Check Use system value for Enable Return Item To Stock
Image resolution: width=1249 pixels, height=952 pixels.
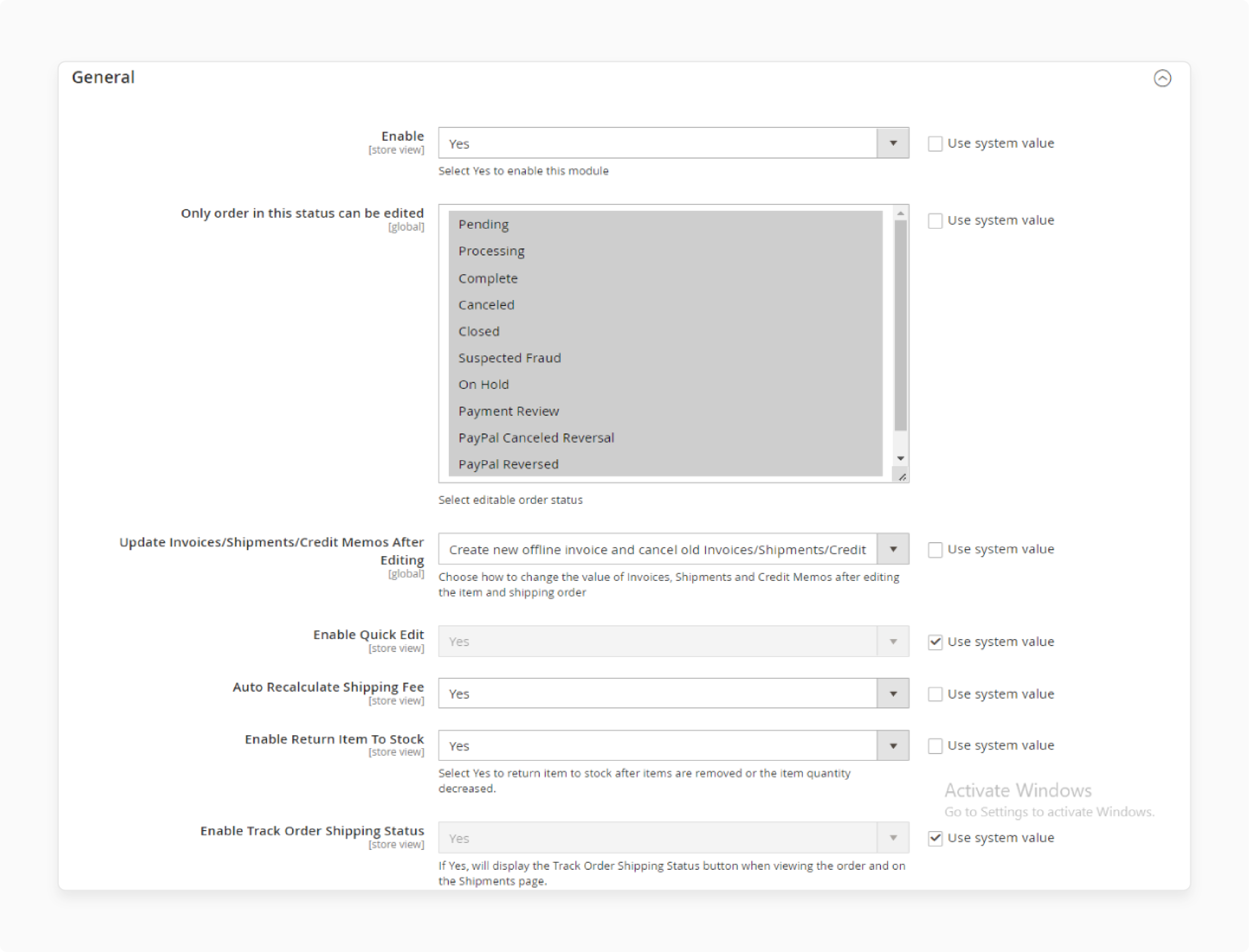click(935, 746)
